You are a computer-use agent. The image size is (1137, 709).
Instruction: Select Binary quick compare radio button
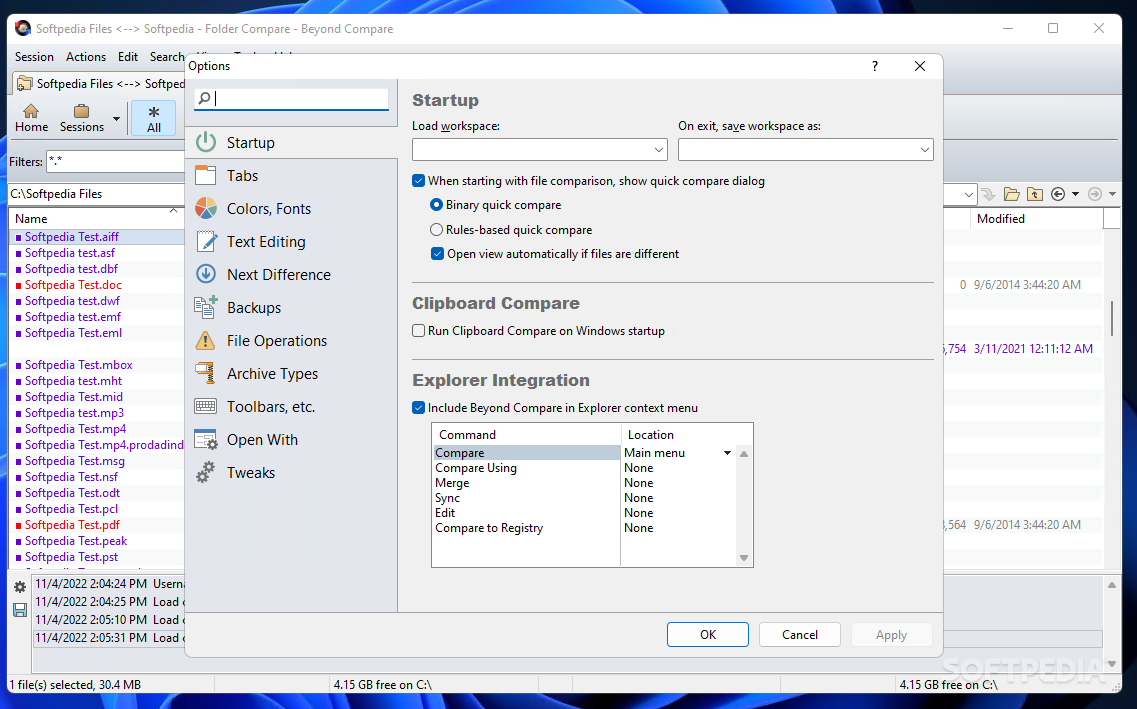pyautogui.click(x=437, y=205)
